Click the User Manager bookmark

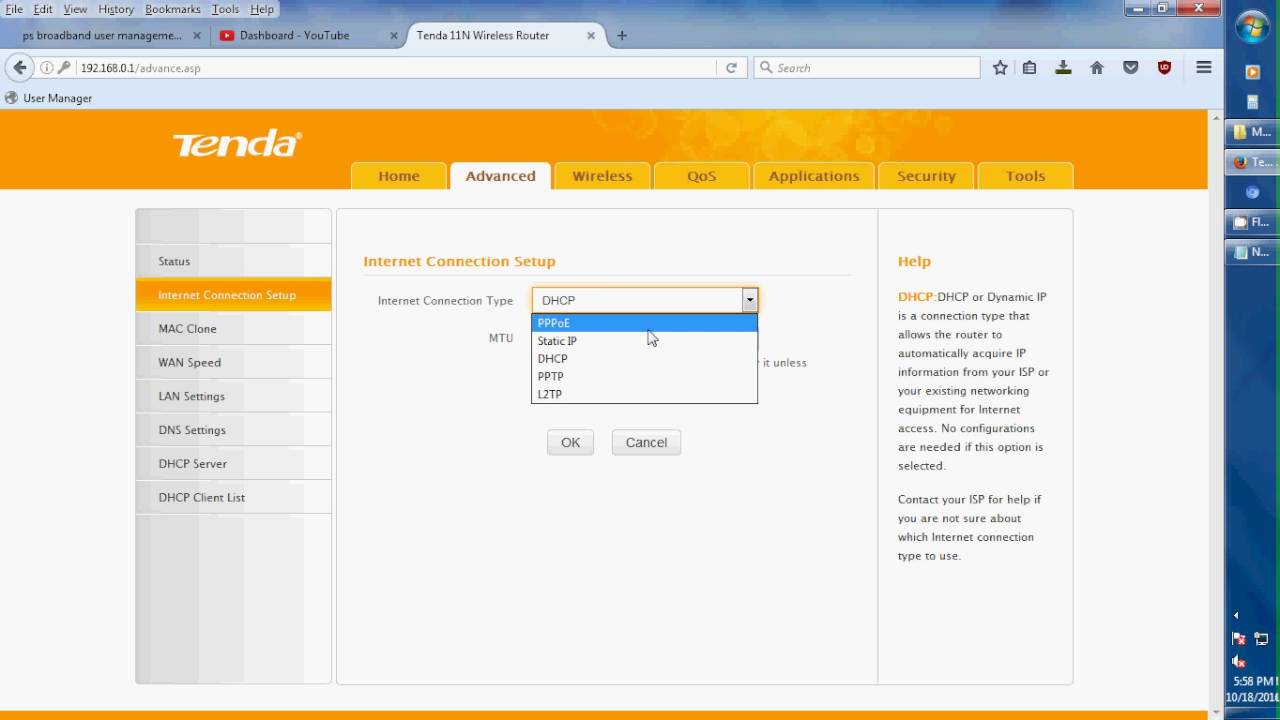[49, 98]
